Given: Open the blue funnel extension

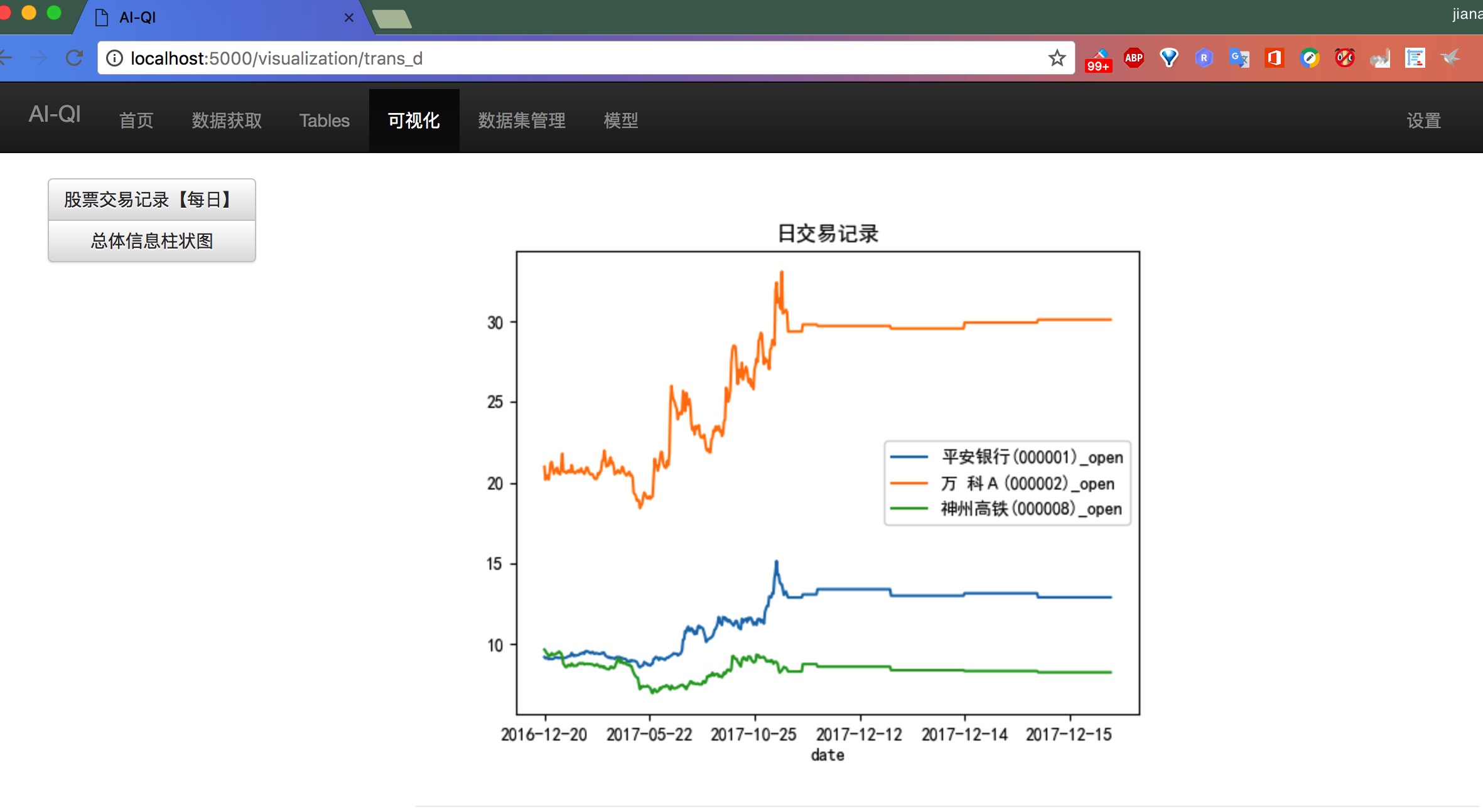Looking at the screenshot, I should pos(1168,58).
